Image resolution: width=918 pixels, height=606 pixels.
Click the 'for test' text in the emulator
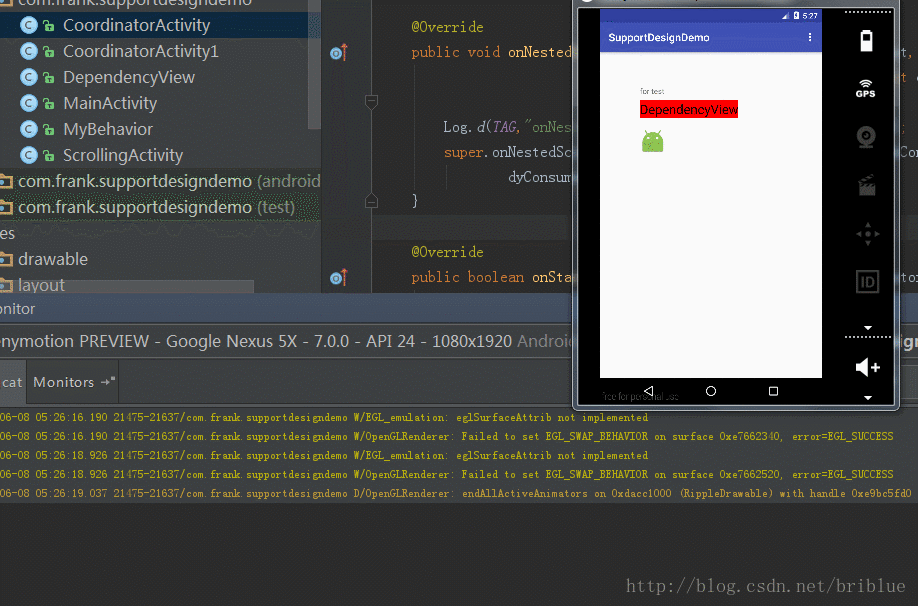652,91
